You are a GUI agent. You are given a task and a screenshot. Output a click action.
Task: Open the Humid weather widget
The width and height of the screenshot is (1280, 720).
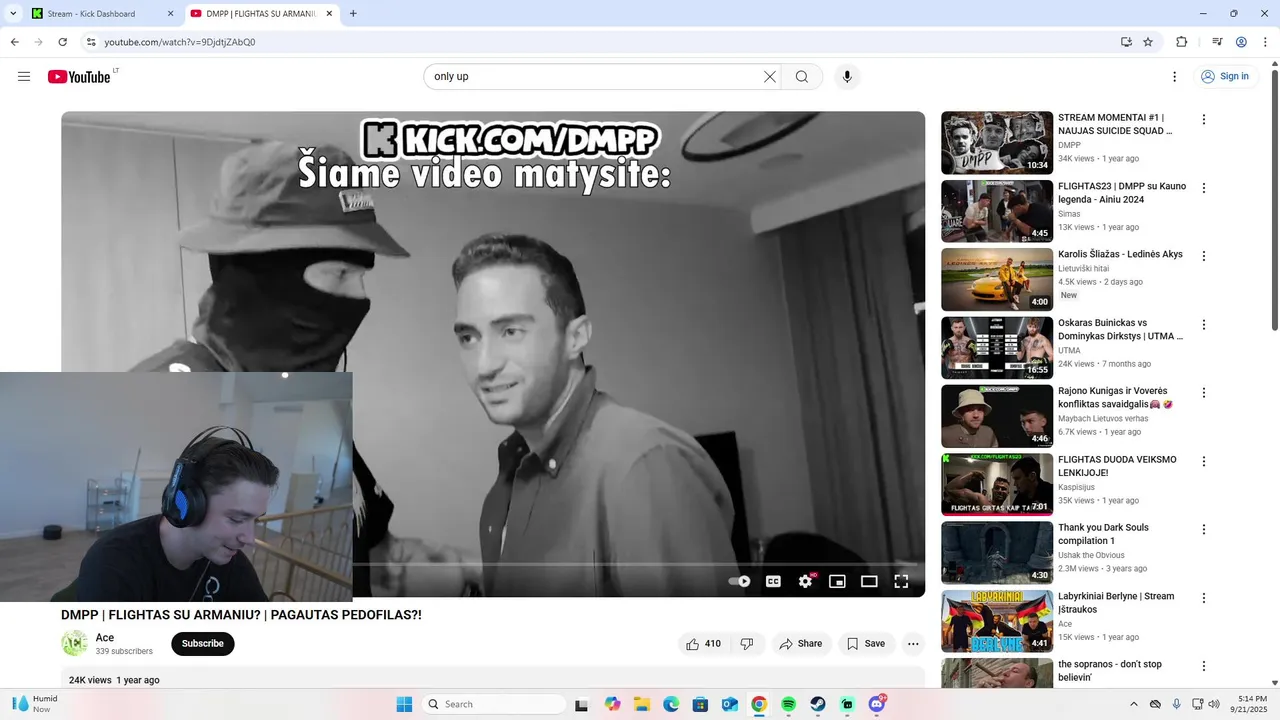click(x=35, y=704)
